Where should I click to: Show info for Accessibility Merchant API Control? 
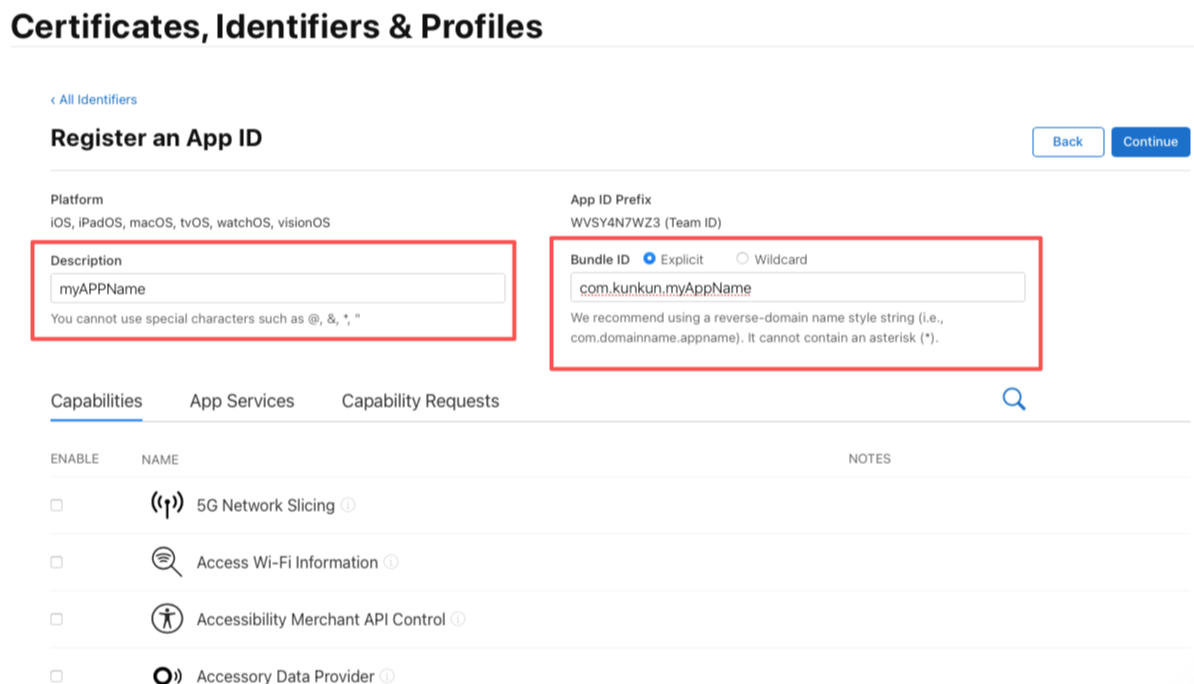[x=458, y=619]
